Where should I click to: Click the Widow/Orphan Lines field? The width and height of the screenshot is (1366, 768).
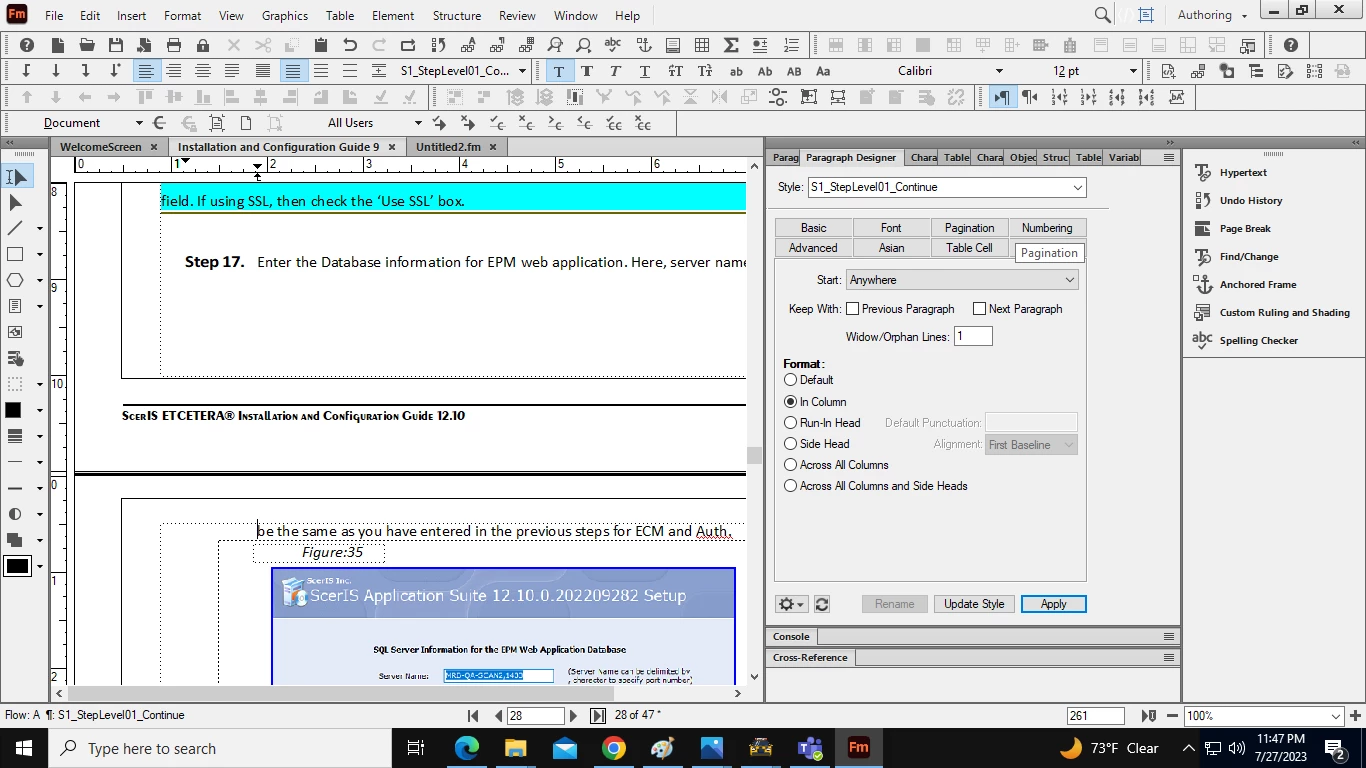pos(973,337)
